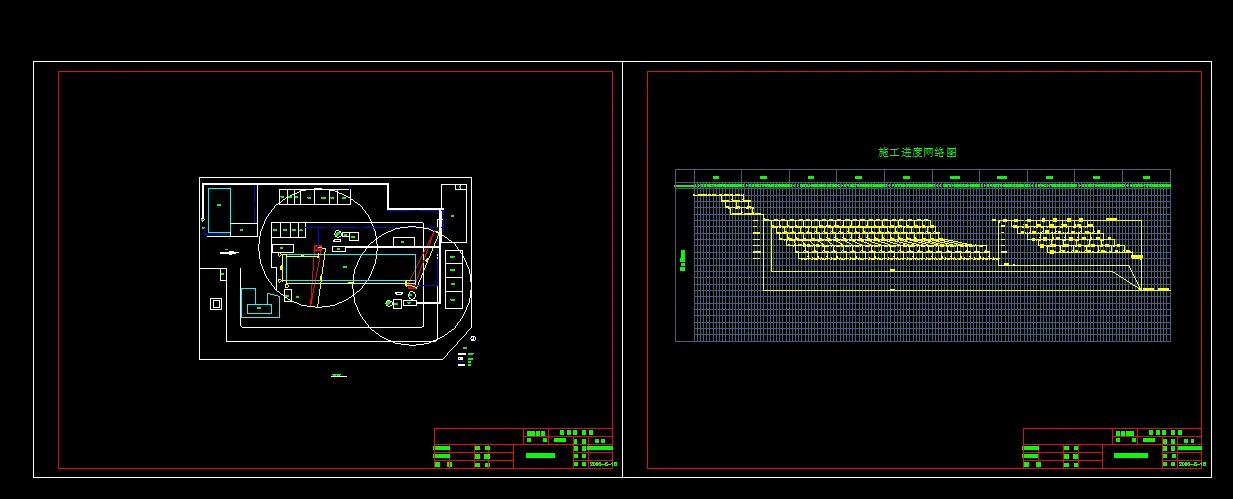Image resolution: width=1233 pixels, height=499 pixels.
Task: Click the right sheet title block name bar
Action: [x=1130, y=455]
